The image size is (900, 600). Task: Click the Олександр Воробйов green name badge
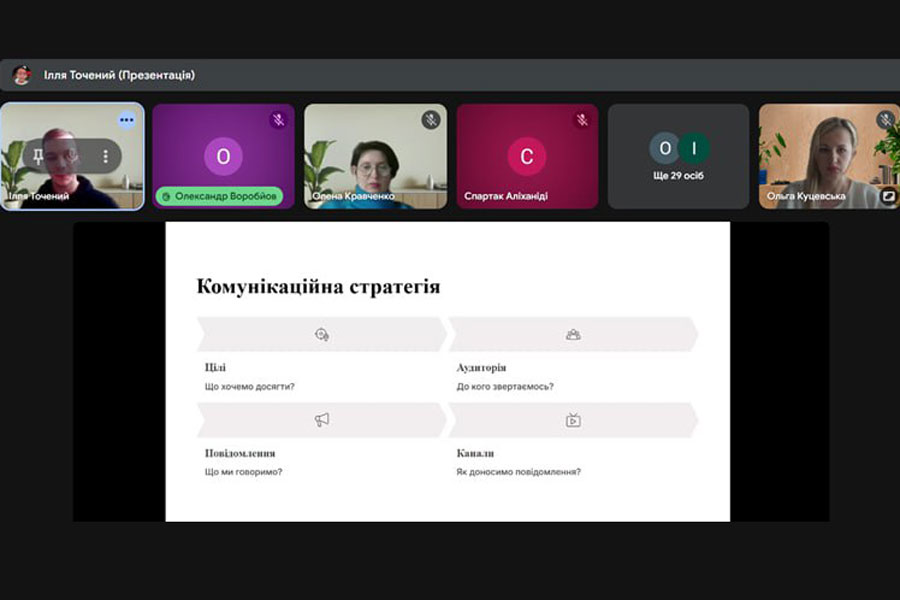[219, 196]
